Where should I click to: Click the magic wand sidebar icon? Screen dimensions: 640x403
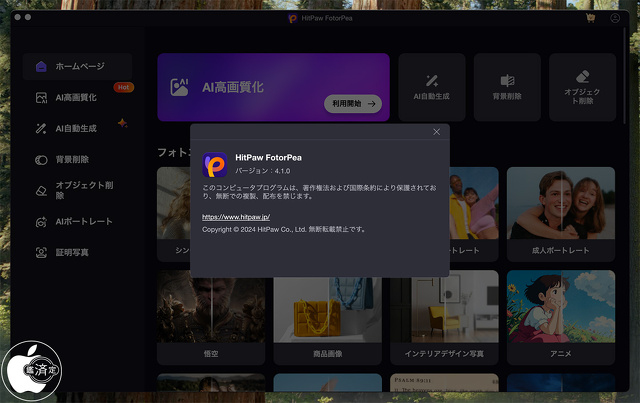point(41,129)
